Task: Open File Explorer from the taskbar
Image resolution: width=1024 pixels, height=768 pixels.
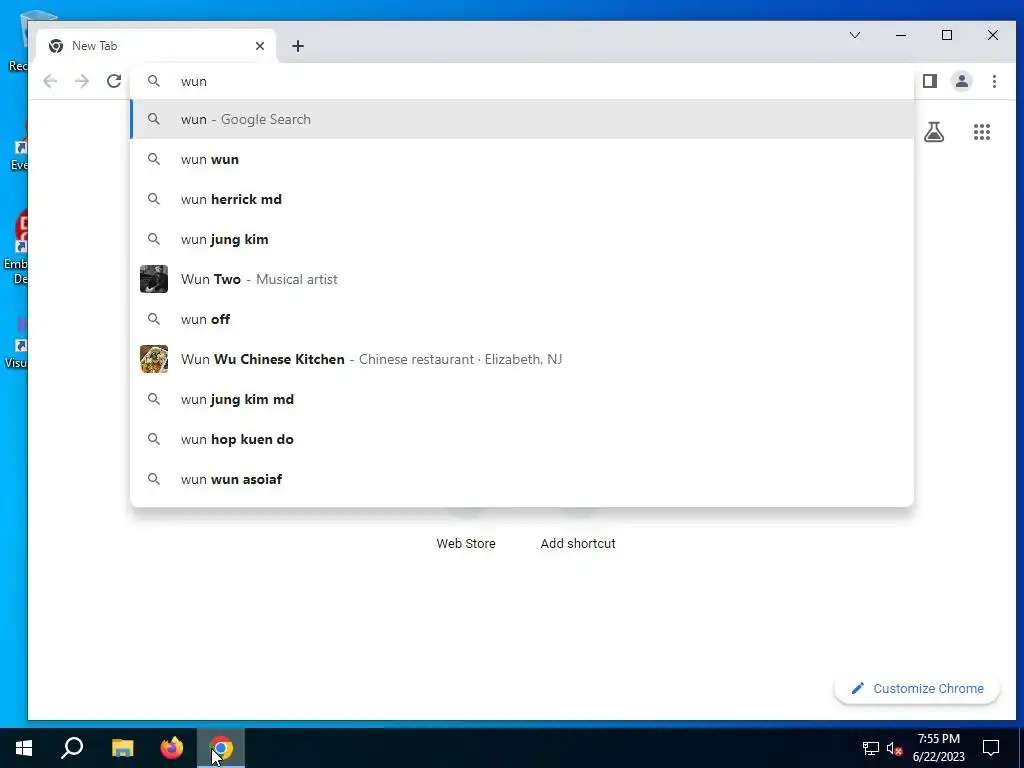Action: [x=122, y=748]
